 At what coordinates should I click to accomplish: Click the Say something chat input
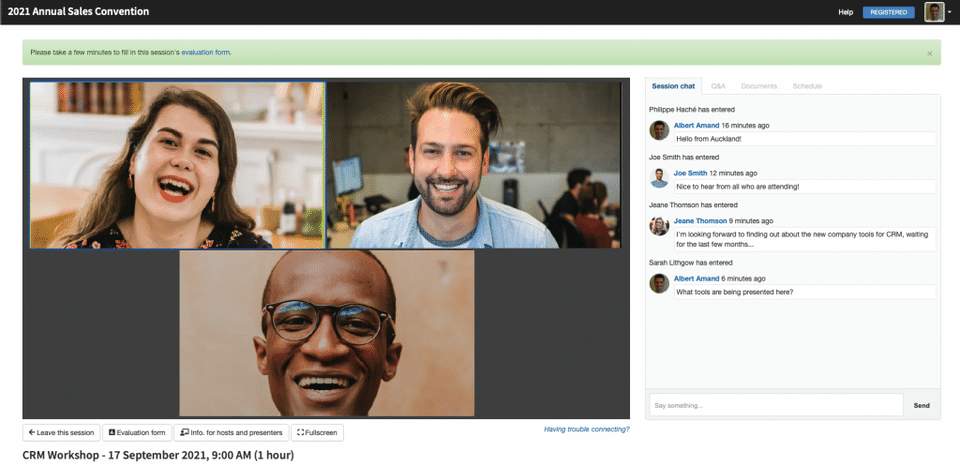point(776,405)
